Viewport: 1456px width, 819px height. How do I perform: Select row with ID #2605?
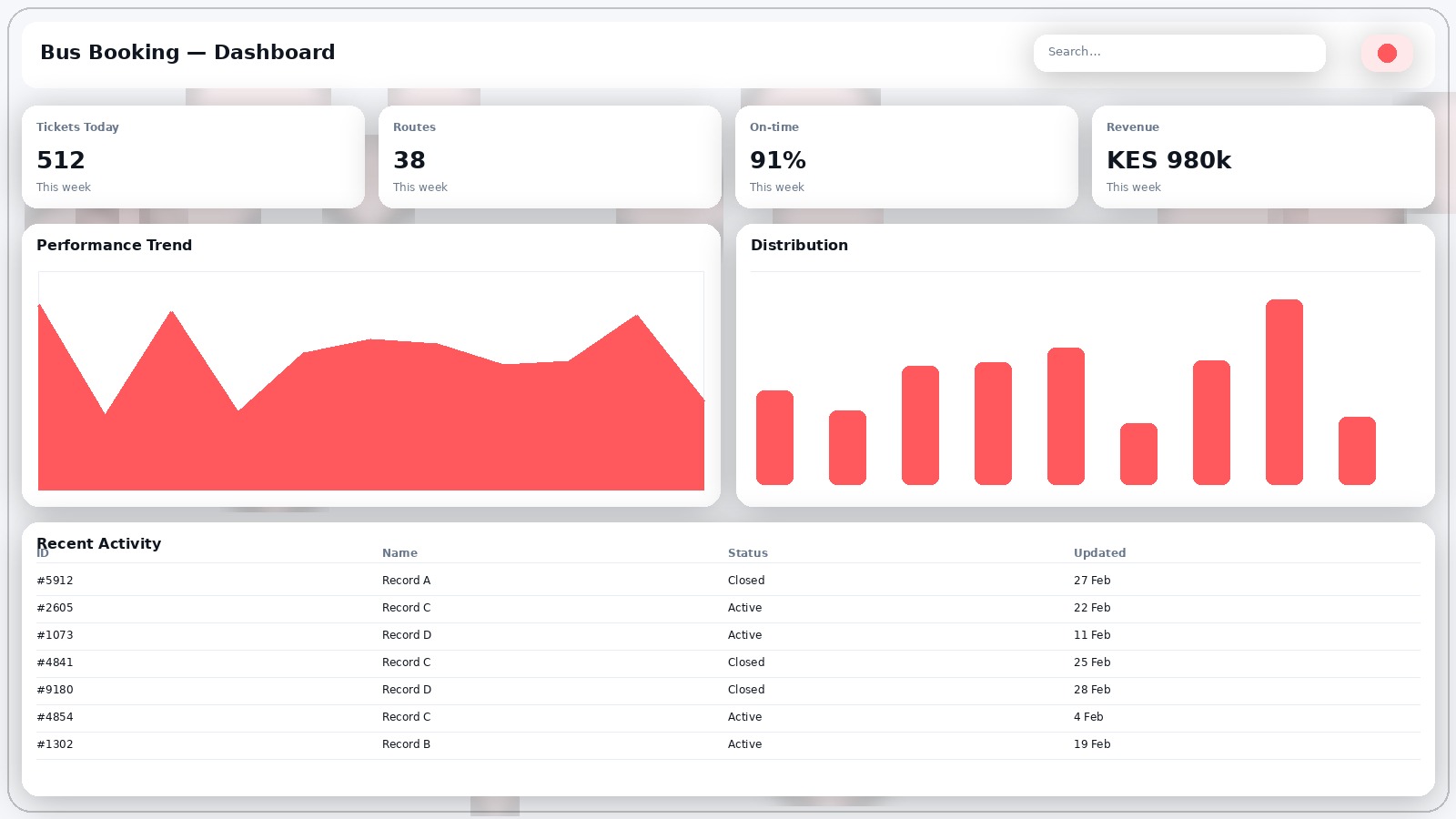[x=55, y=607]
